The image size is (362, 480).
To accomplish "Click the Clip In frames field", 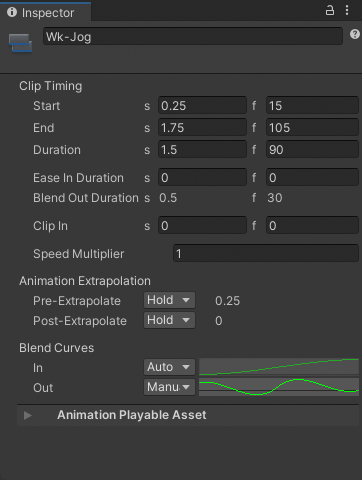I will click(312, 226).
